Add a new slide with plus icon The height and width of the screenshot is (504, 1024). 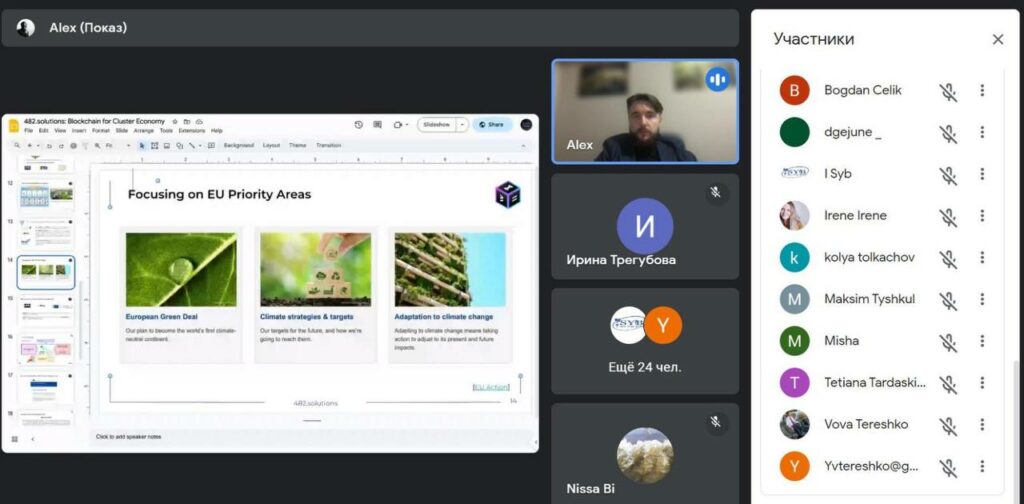30,146
